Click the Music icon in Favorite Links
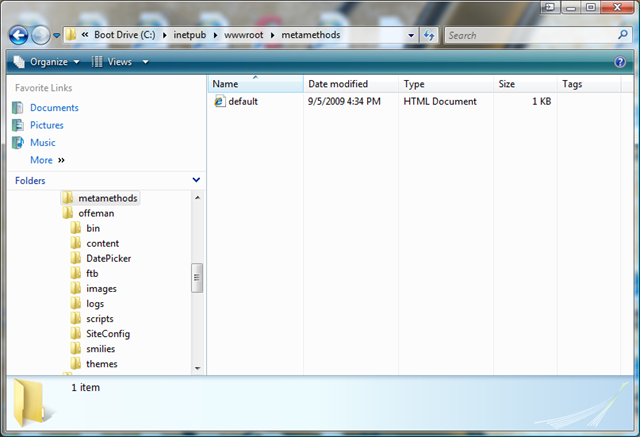Viewport: 640px width, 437px height. 18,142
